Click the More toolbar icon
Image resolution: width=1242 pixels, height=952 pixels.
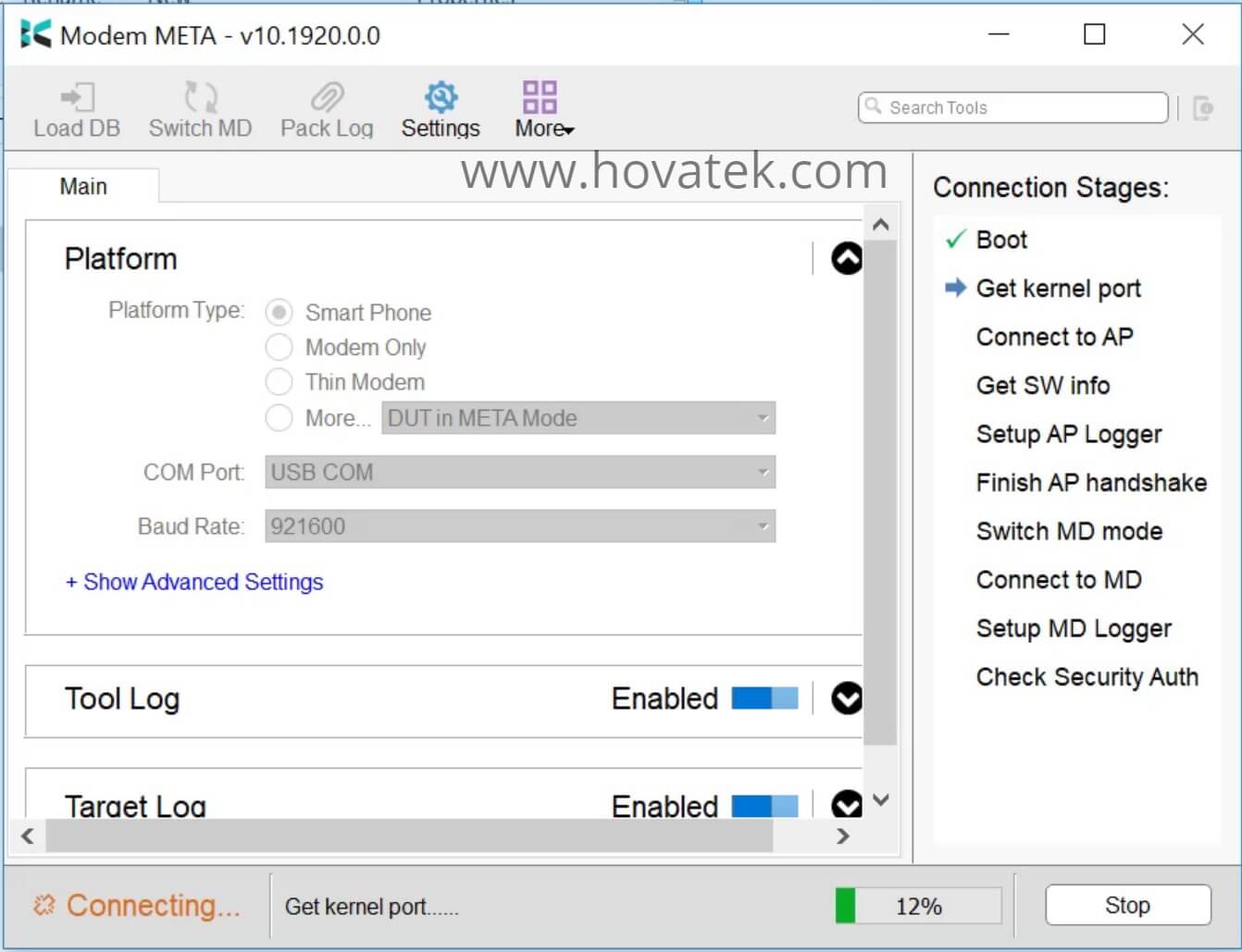(540, 95)
